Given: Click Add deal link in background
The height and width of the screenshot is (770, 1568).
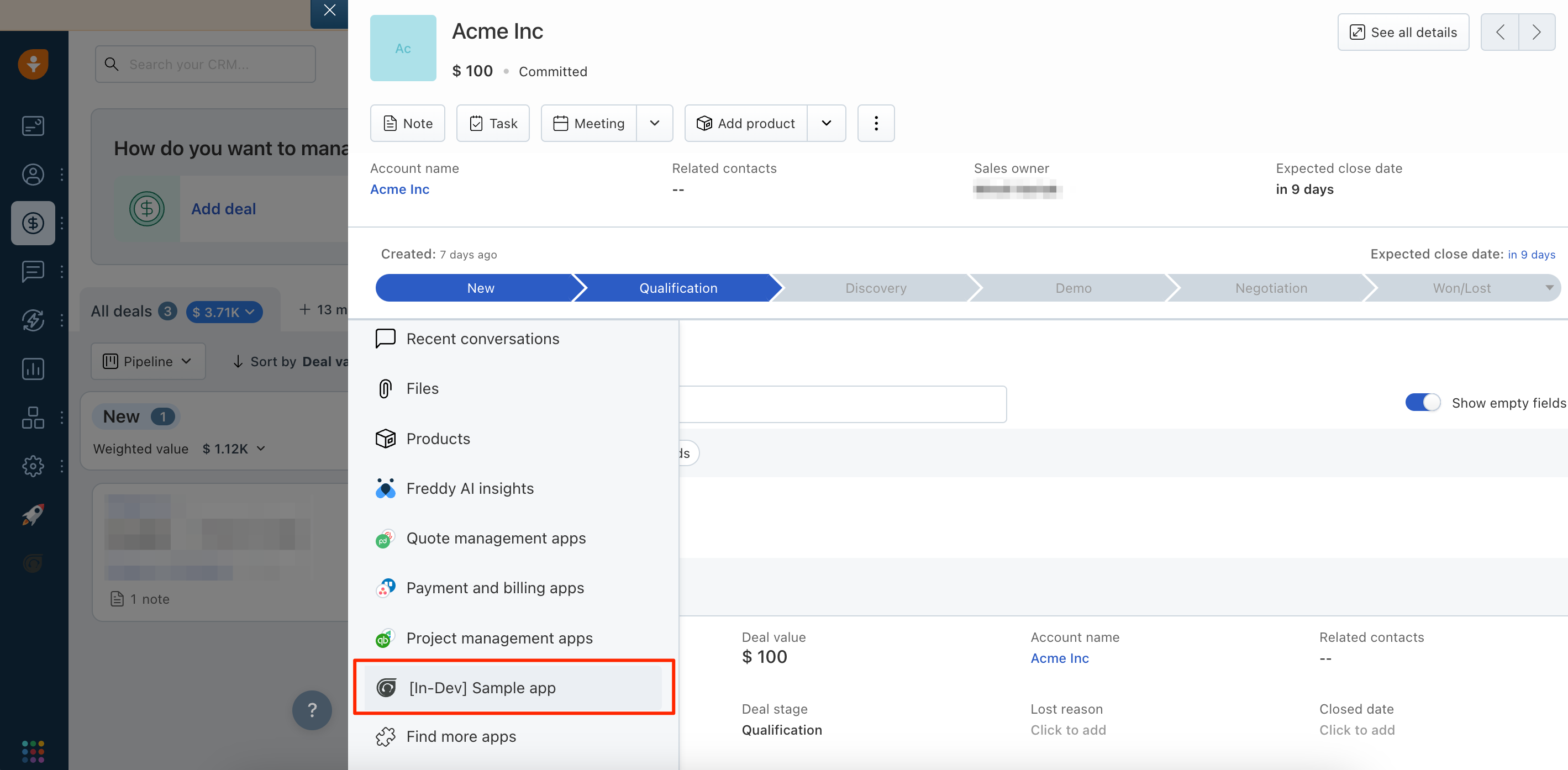Looking at the screenshot, I should pyautogui.click(x=223, y=209).
